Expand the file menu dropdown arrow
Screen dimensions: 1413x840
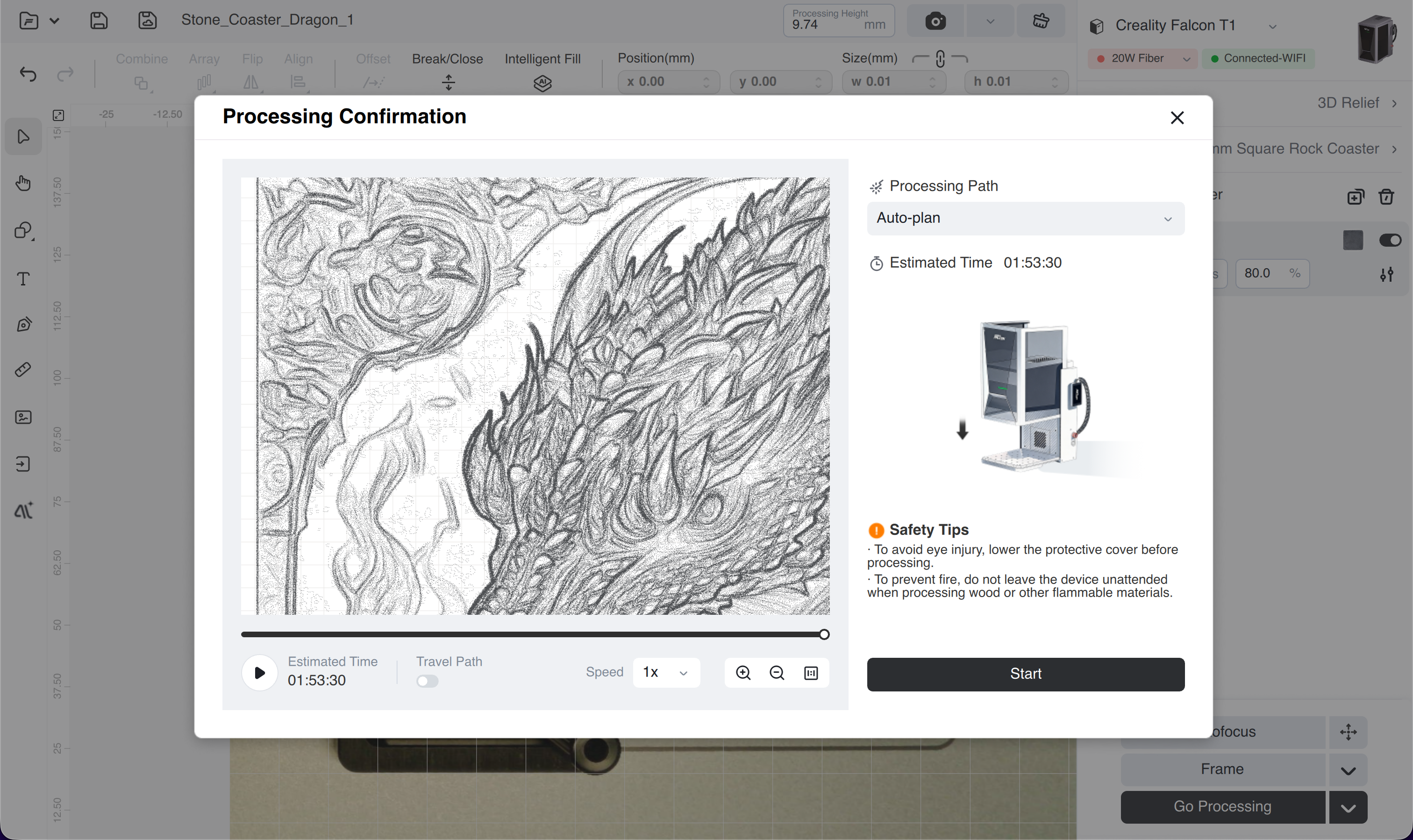coord(54,21)
